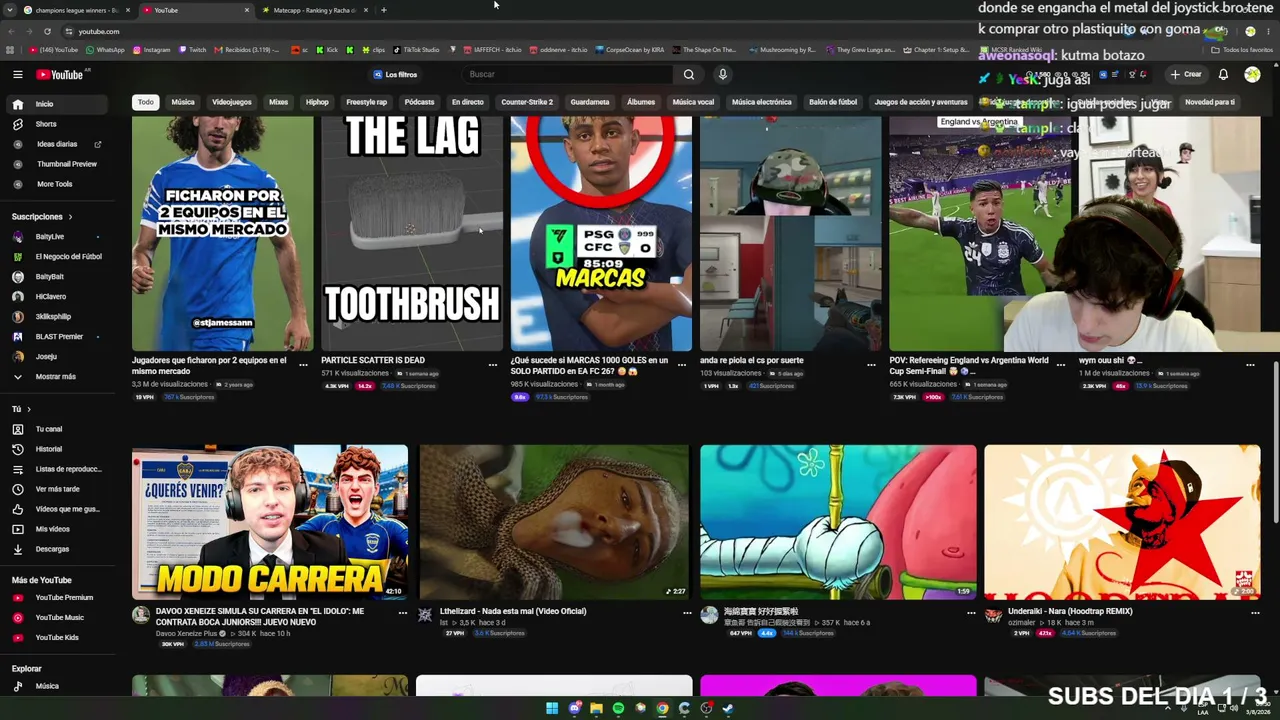The image size is (1280, 720).
Task: Open Steam from the taskbar
Action: point(728,708)
